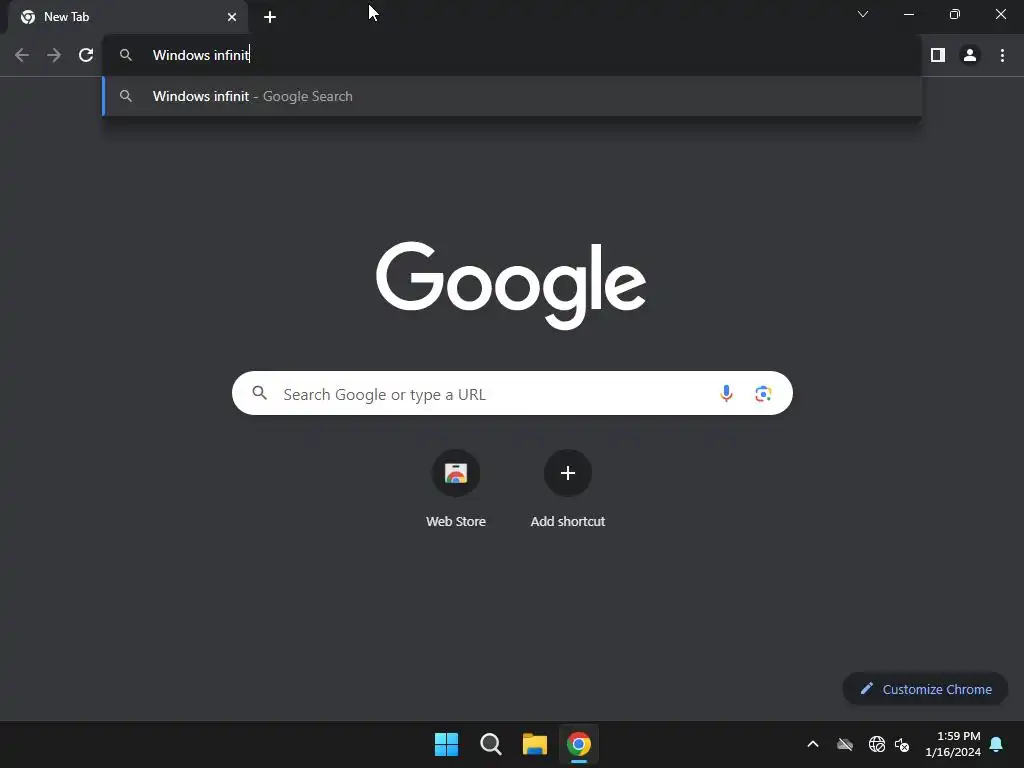Click the Customize Chrome button
Screen dimensions: 1024x768
pos(925,689)
